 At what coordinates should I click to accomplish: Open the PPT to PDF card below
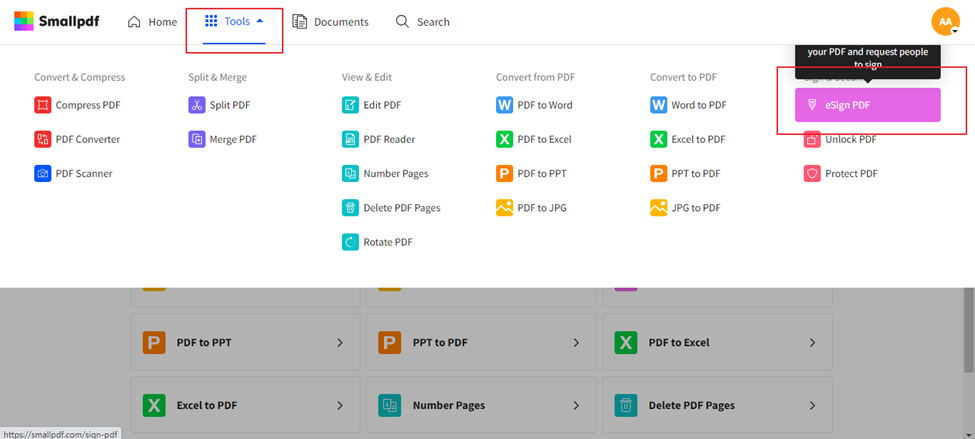pyautogui.click(x=481, y=342)
